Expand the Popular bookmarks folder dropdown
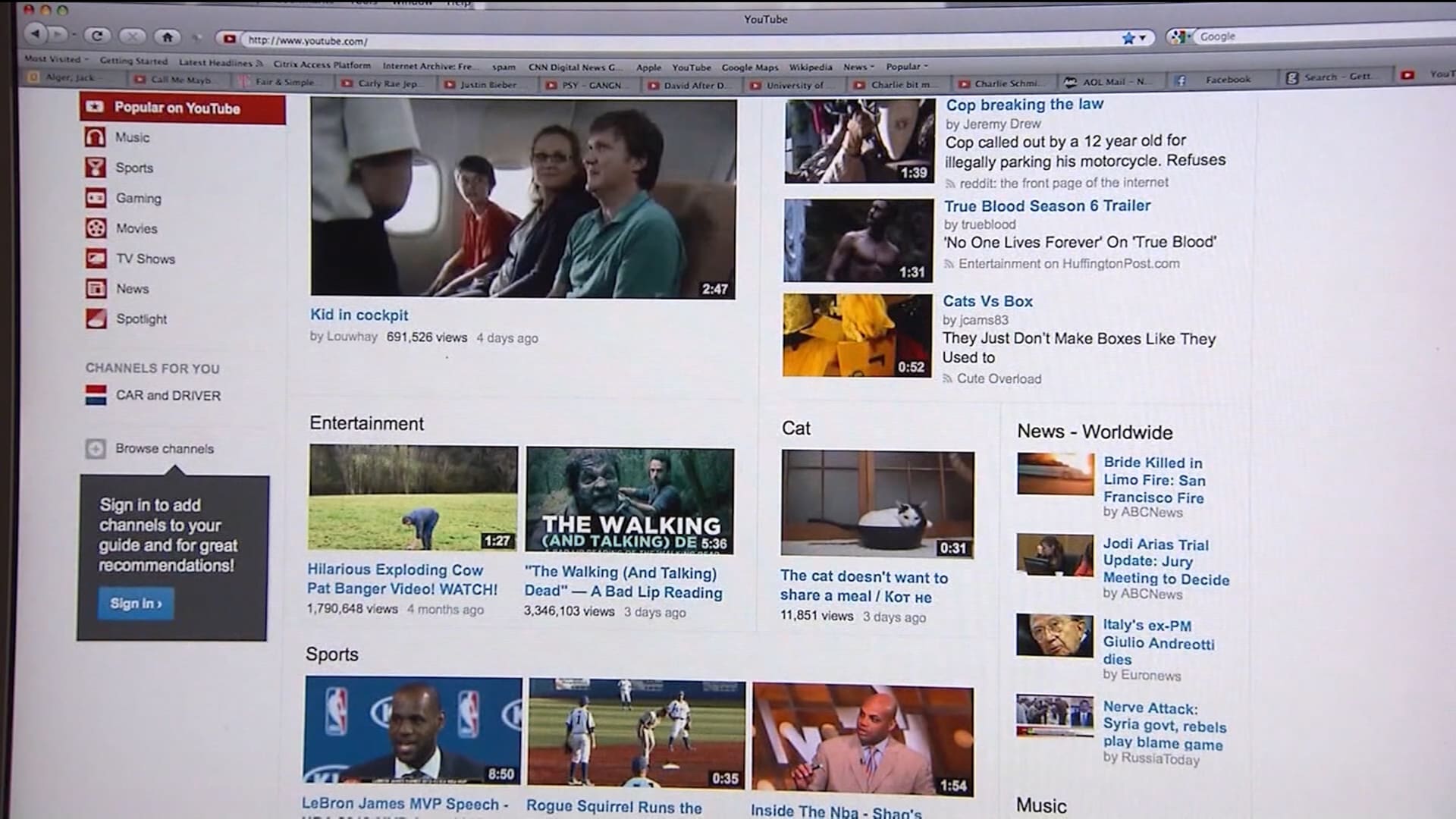Screen dimensions: 1456x819 906,66
